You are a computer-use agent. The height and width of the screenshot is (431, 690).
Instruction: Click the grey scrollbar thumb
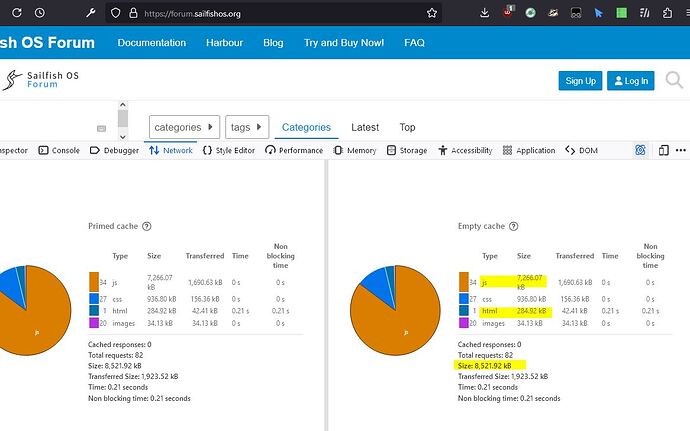pyautogui.click(x=123, y=119)
